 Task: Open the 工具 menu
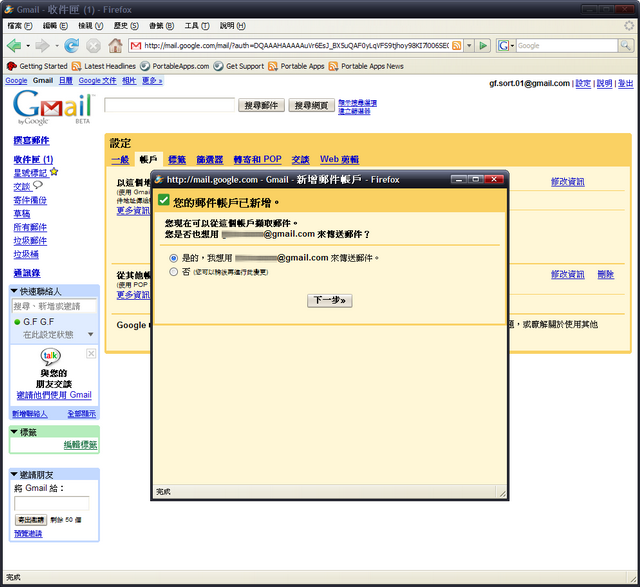197,26
